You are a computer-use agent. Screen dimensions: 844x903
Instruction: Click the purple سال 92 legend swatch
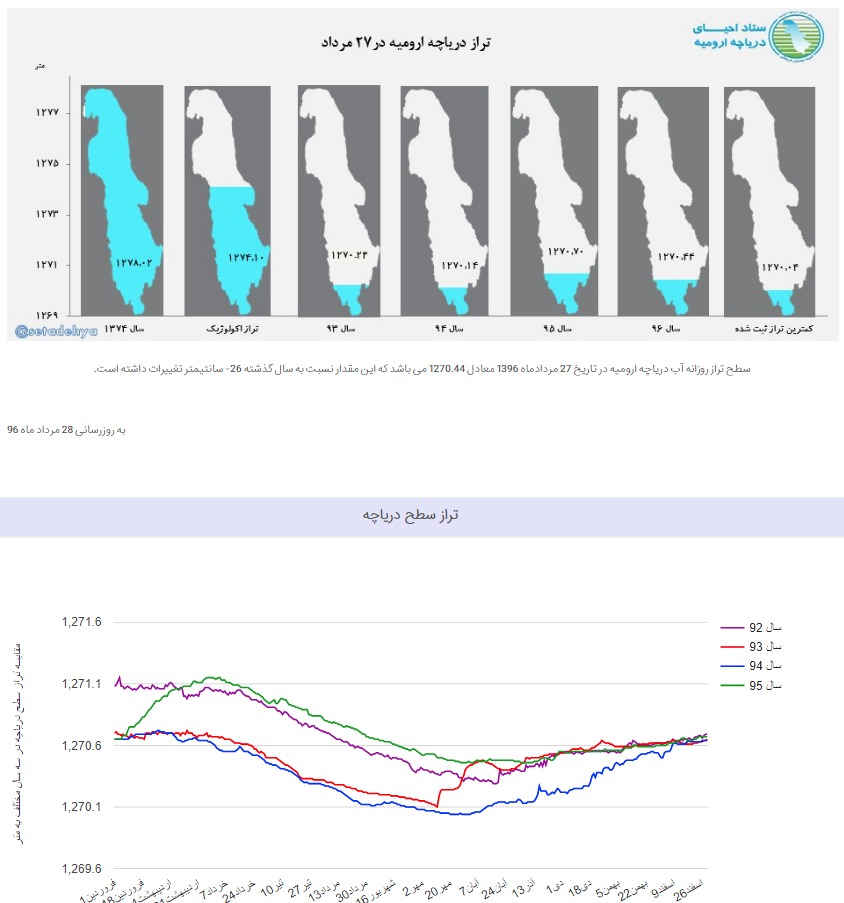pos(731,627)
